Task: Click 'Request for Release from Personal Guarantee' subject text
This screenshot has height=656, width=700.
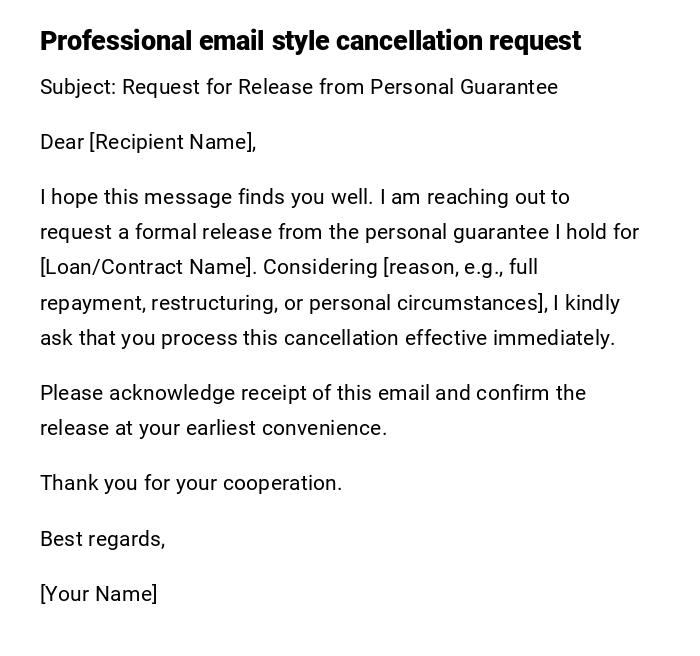Action: pyautogui.click(x=340, y=87)
